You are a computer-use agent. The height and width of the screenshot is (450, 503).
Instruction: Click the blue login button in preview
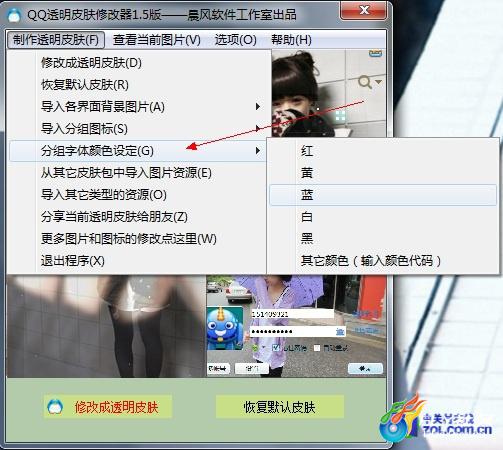pos(365,369)
